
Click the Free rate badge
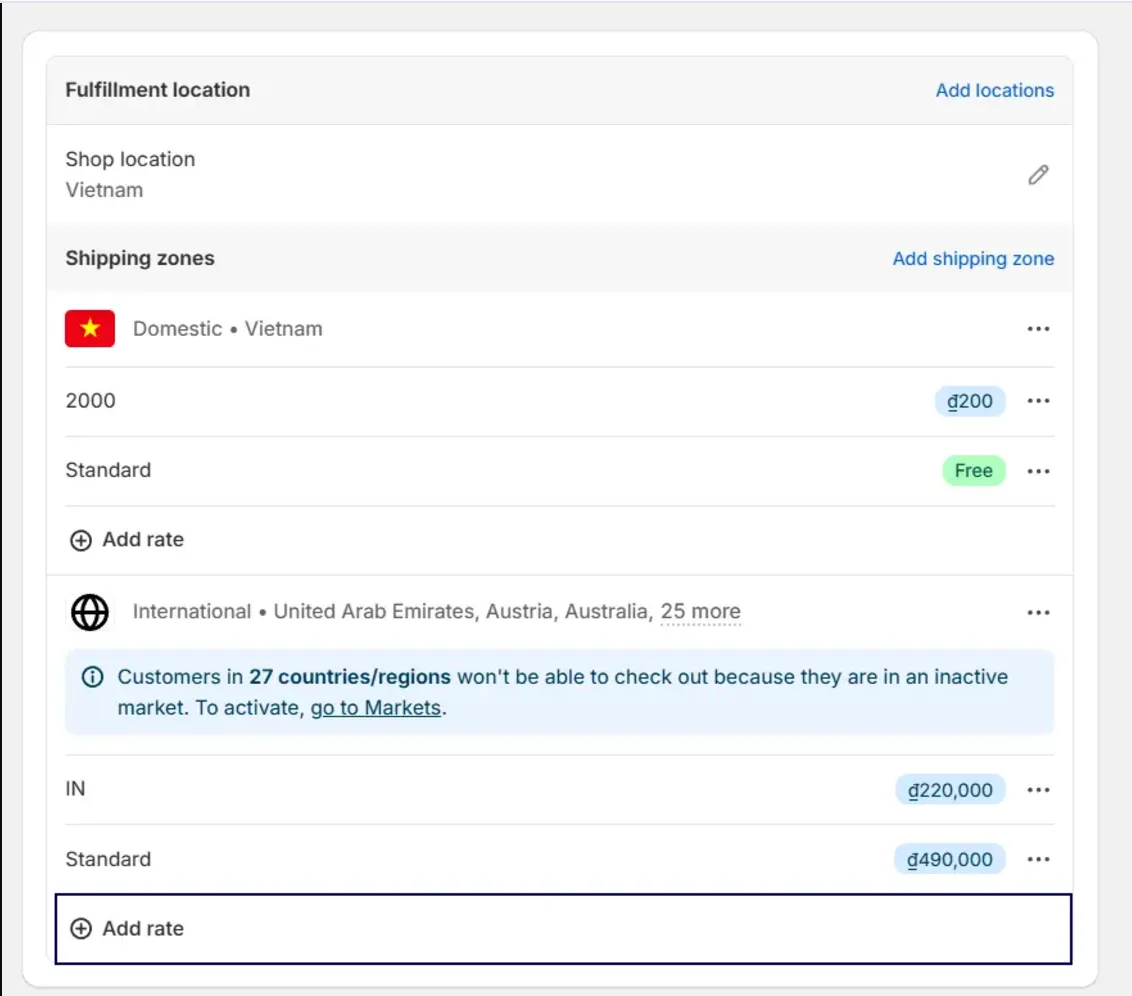point(973,471)
